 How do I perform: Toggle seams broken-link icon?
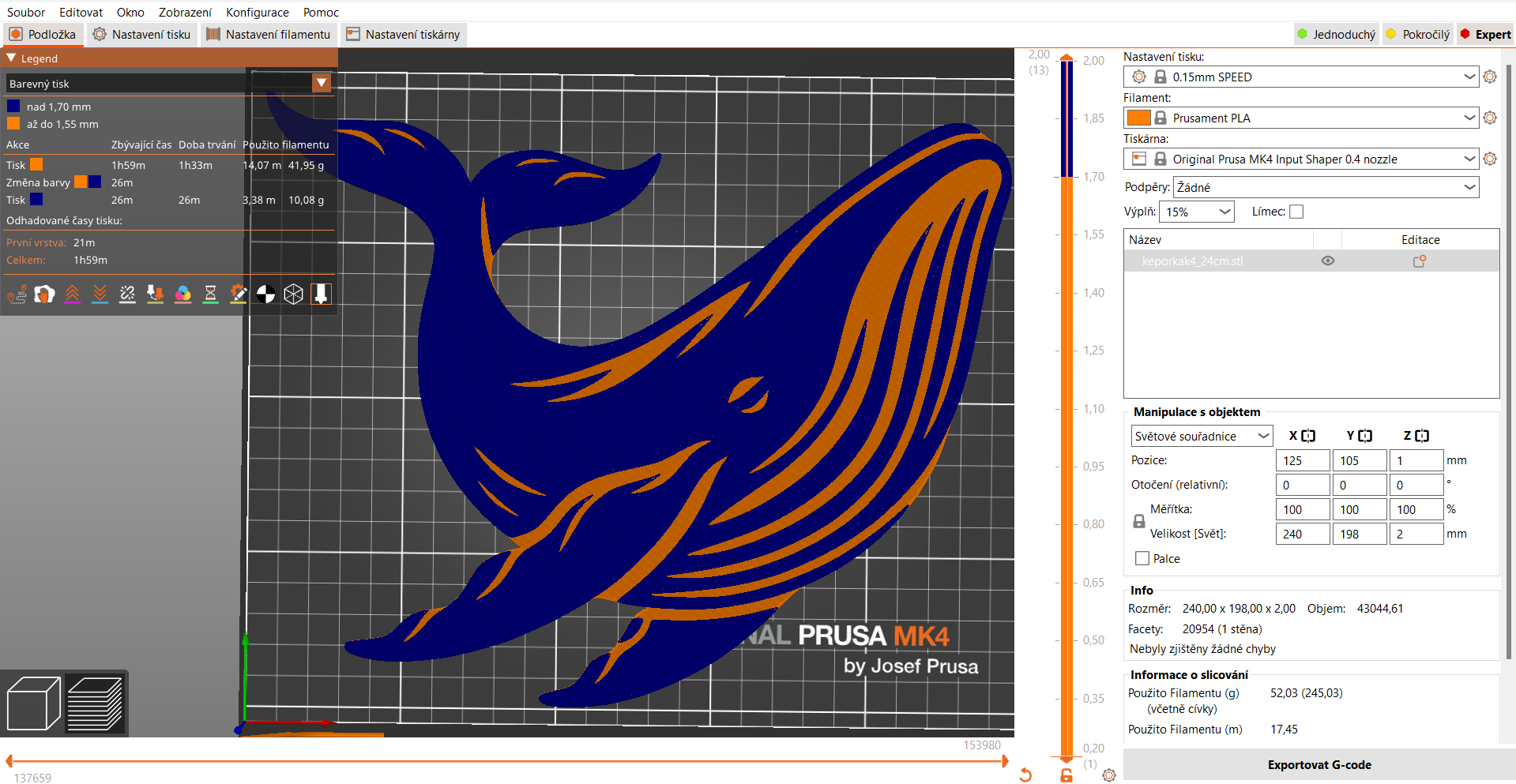127,294
